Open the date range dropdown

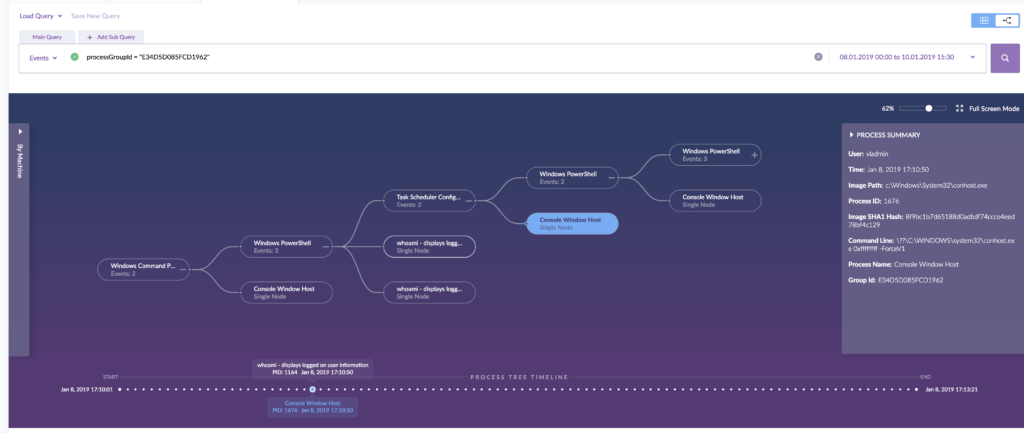click(x=972, y=57)
